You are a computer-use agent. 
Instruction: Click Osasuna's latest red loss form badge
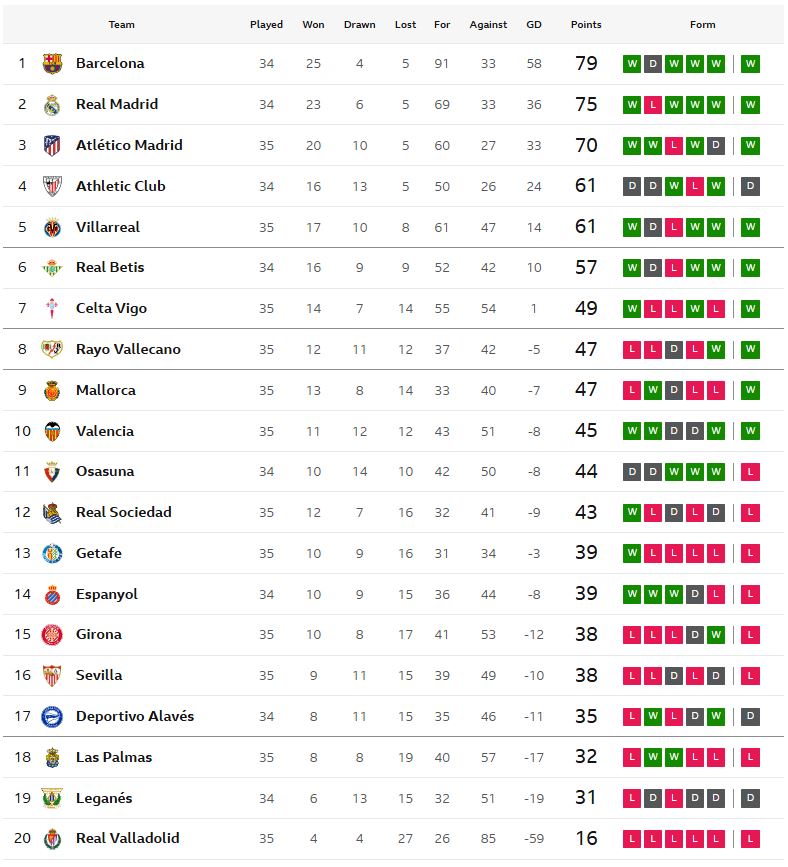(751, 472)
